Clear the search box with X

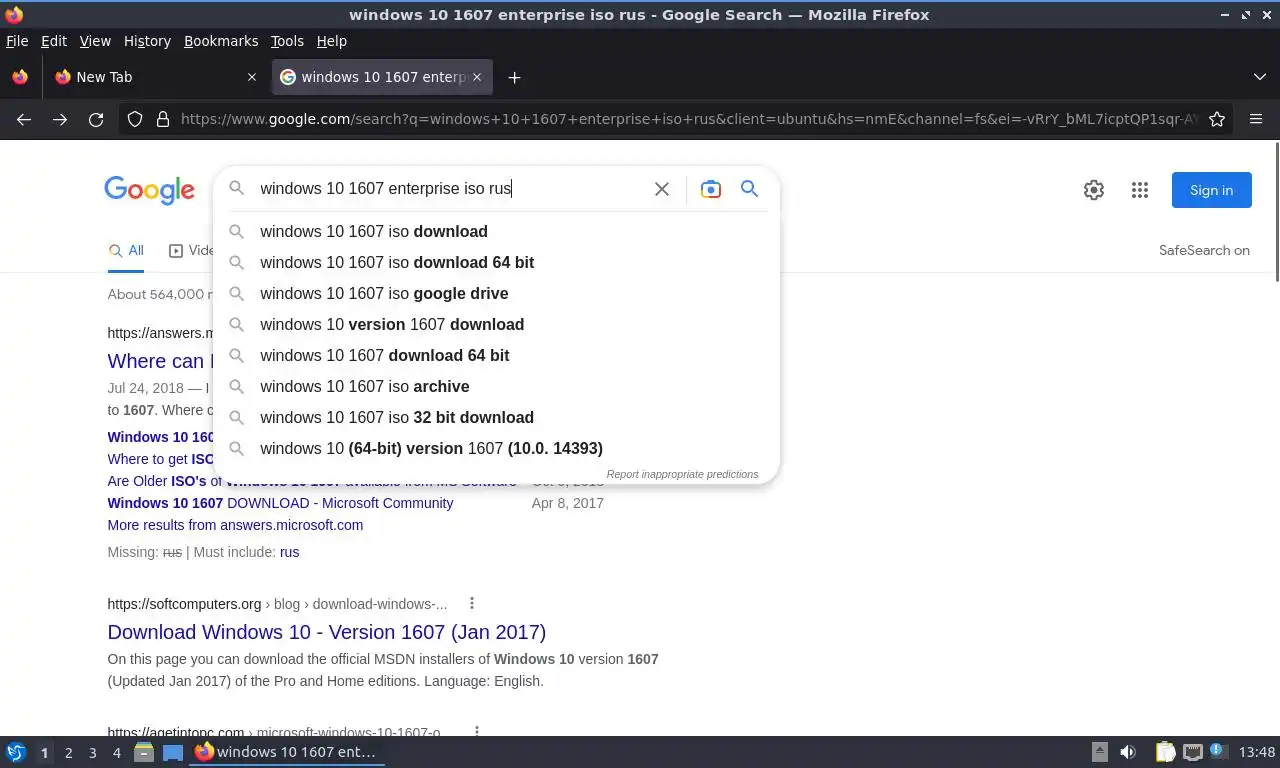(662, 189)
